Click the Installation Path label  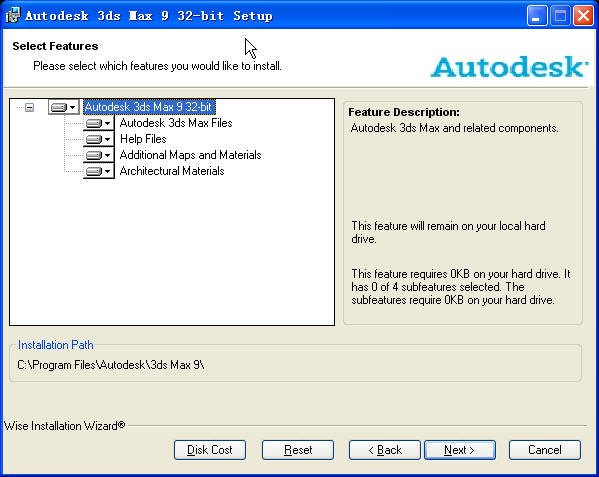coord(56,345)
